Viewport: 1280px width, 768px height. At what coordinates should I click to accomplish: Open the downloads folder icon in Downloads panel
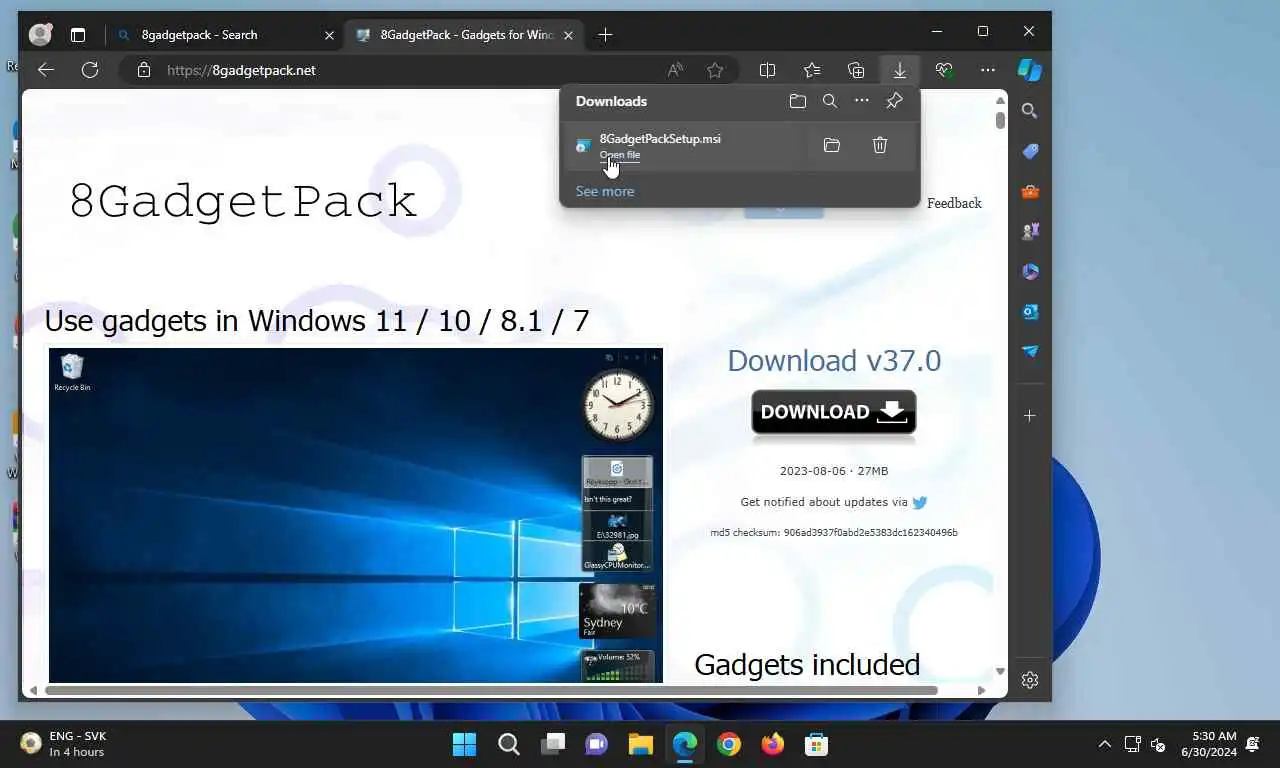(x=797, y=101)
